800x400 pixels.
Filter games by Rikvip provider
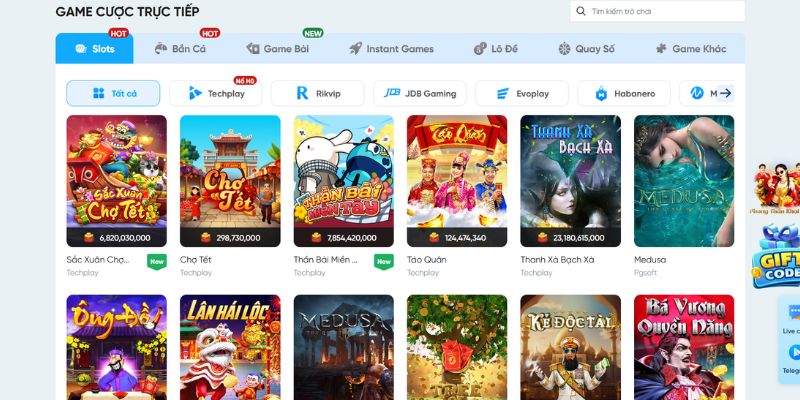(x=318, y=93)
